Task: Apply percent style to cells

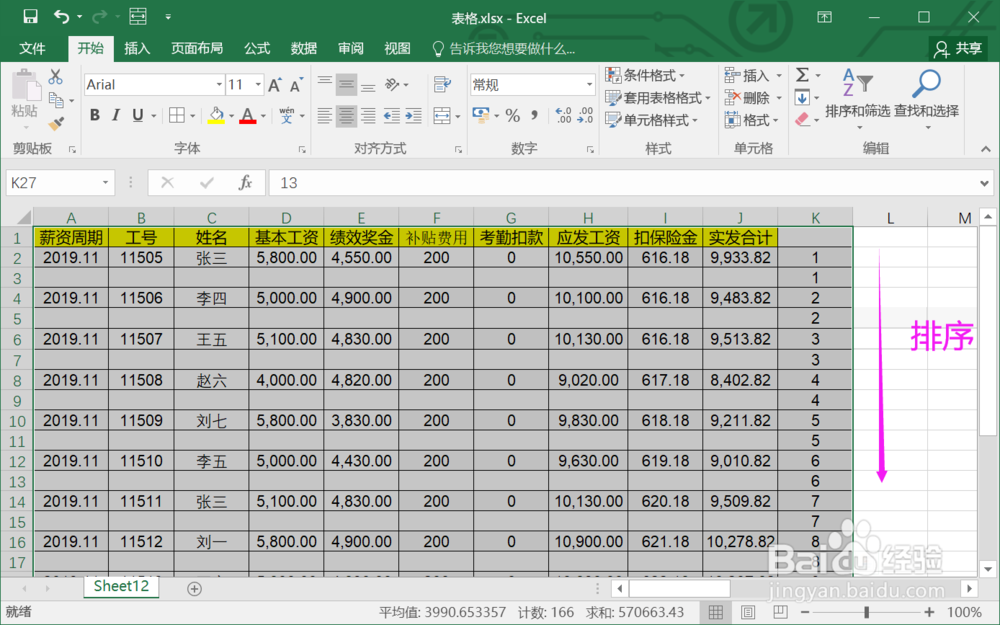Action: [x=513, y=115]
